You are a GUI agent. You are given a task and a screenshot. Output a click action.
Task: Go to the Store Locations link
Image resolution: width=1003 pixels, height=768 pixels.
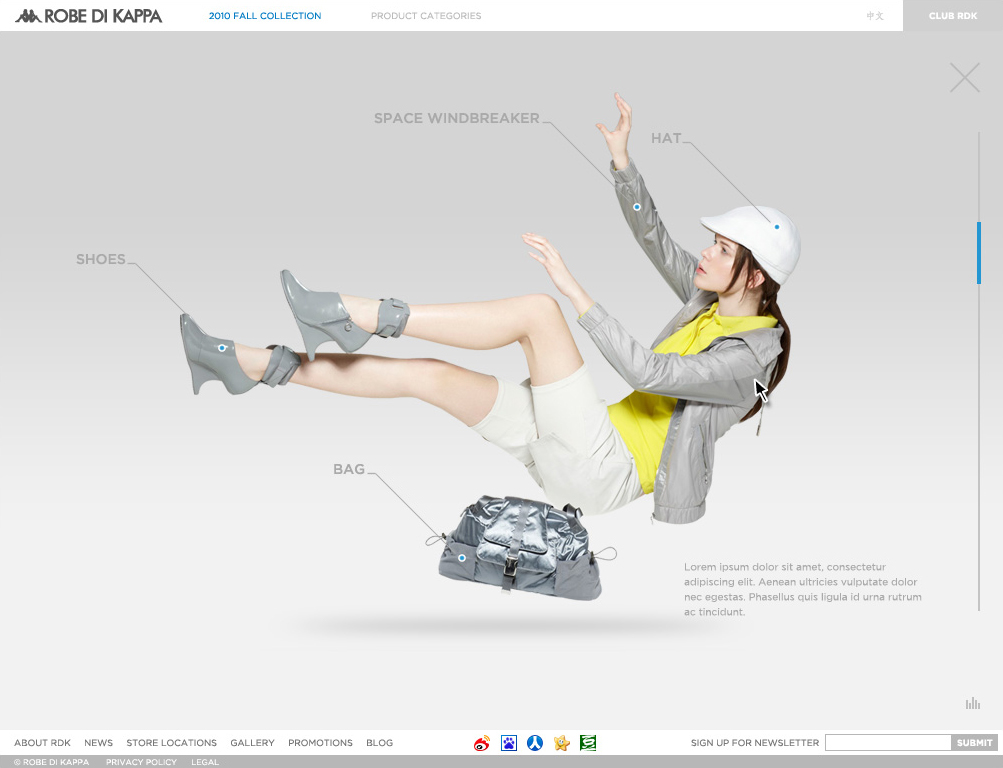(x=171, y=743)
